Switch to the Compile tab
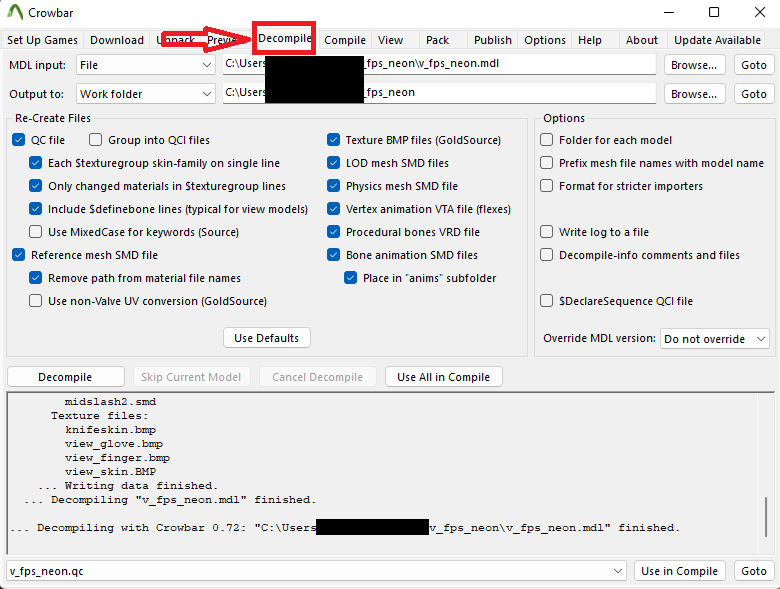780x589 pixels. pyautogui.click(x=345, y=40)
